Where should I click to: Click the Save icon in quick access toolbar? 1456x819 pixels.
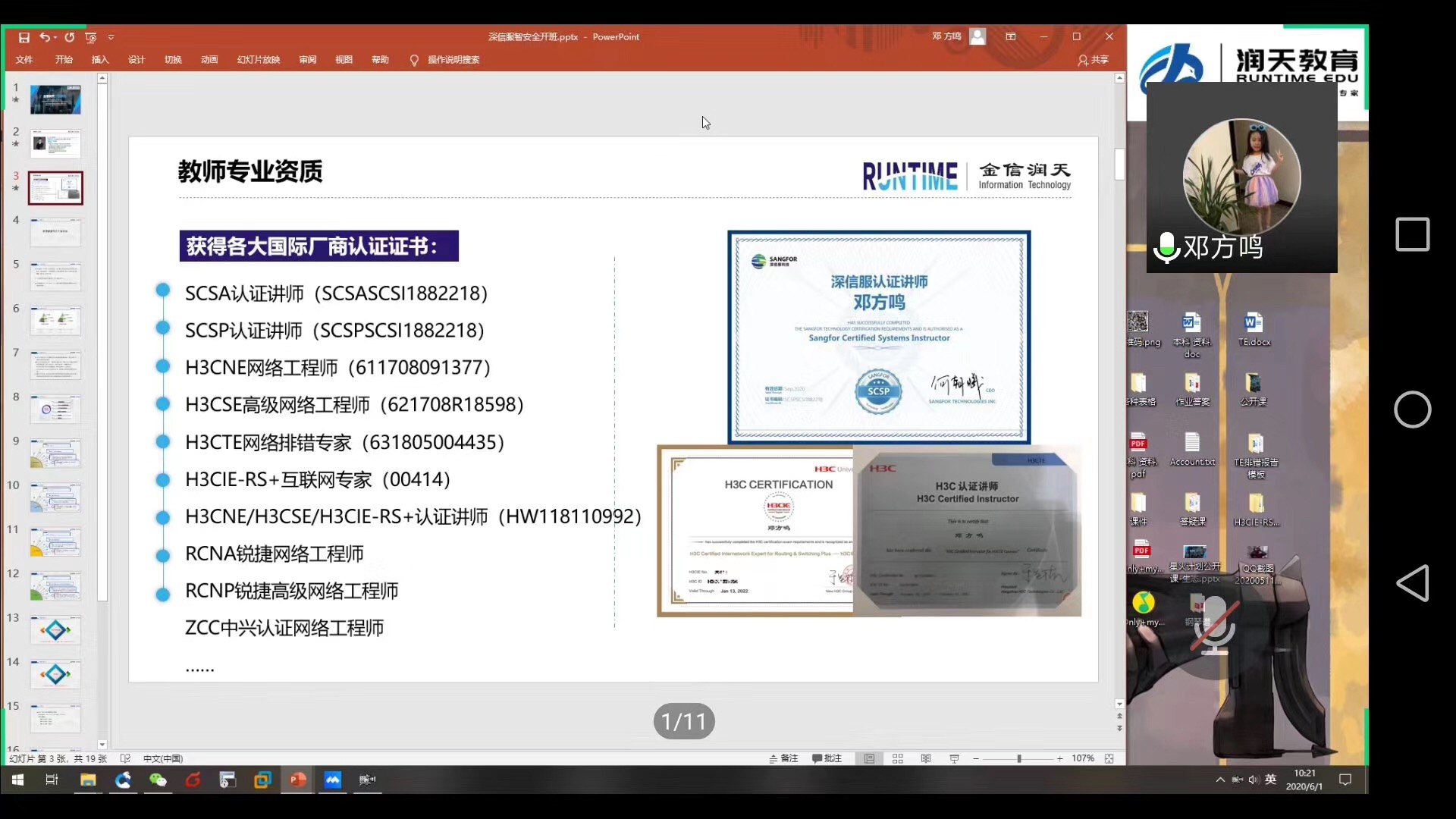click(24, 37)
